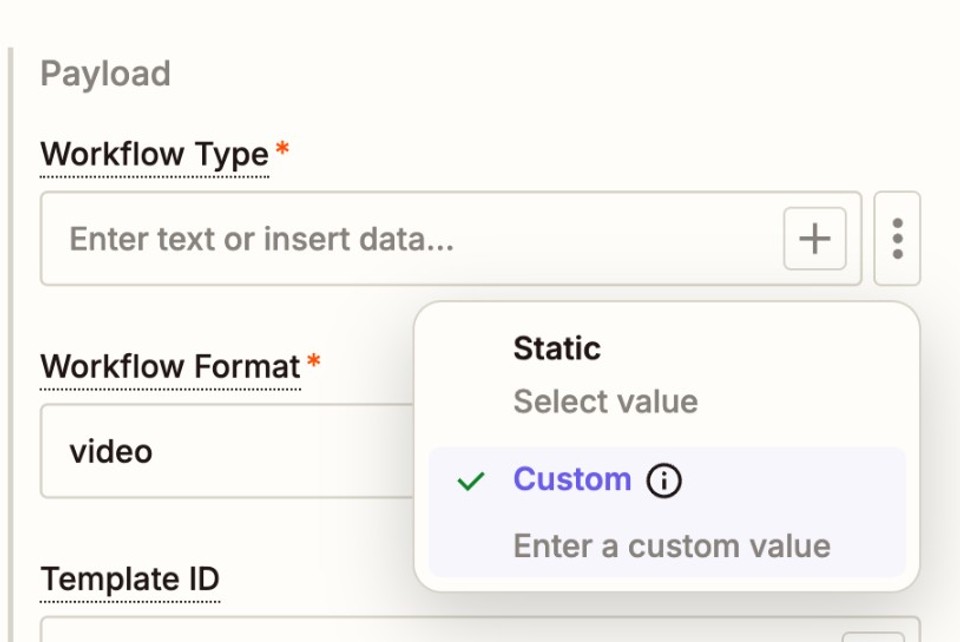Viewport: 960px width, 642px height.
Task: Click the Payload section heading
Action: pyautogui.click(x=105, y=75)
